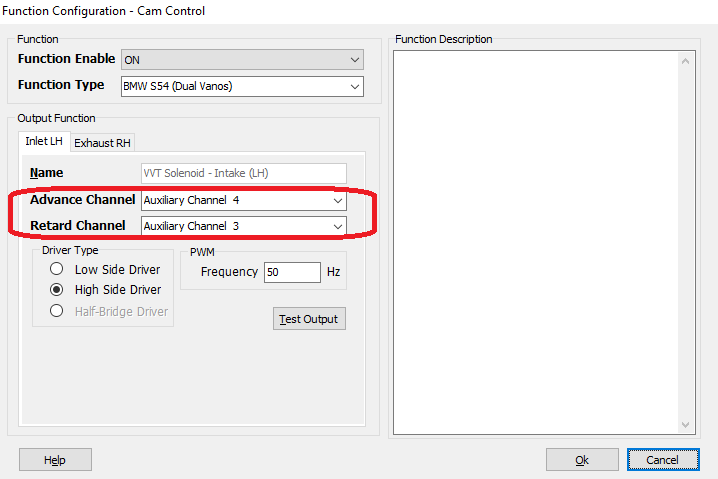Image resolution: width=718 pixels, height=479 pixels.
Task: Switch to the Exhaust RH tab
Action: (x=102, y=143)
